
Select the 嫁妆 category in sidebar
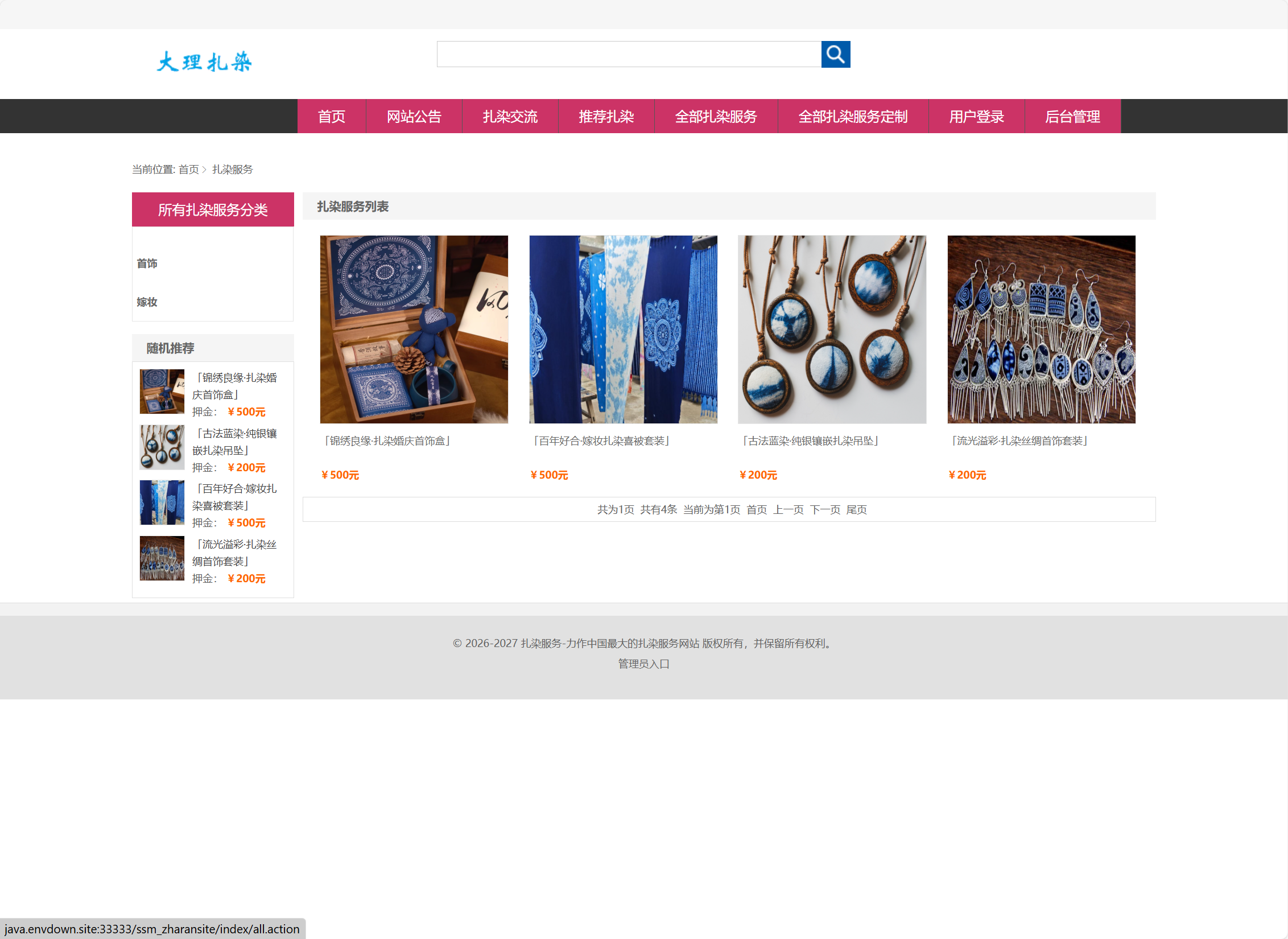click(x=147, y=302)
